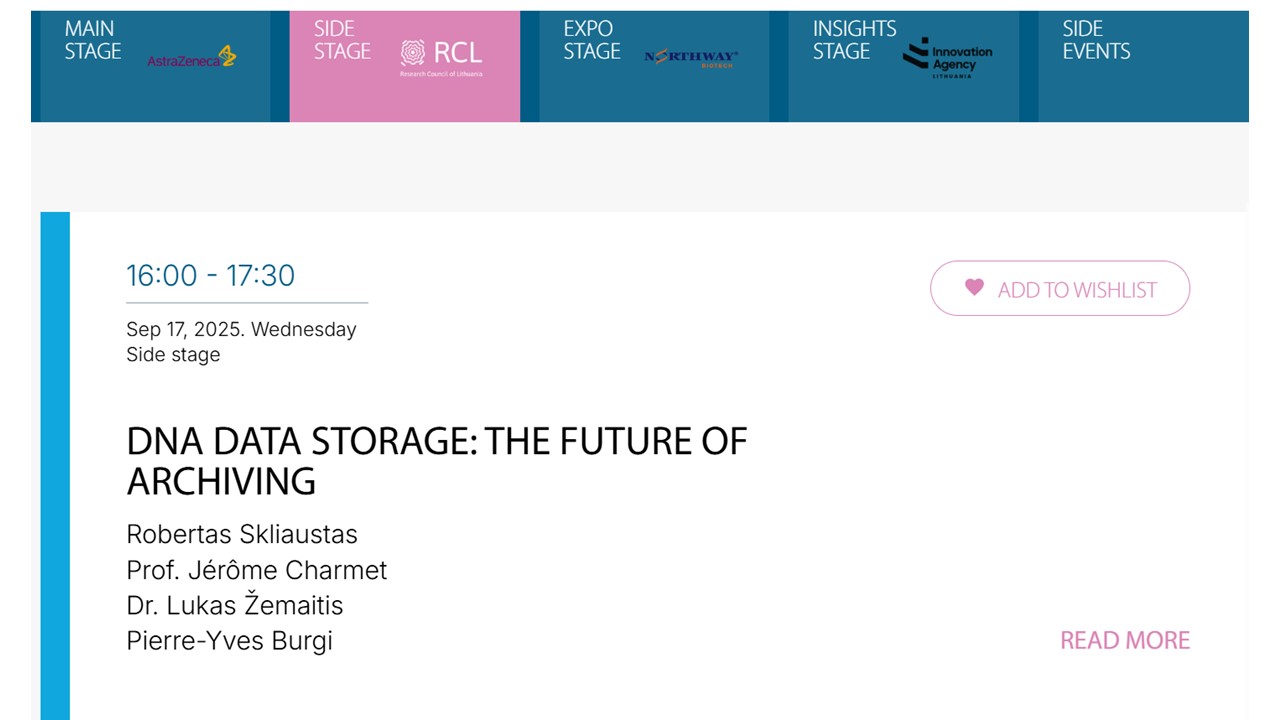Click the AstraZeneca logo in Main Stage tab
The height and width of the screenshot is (720, 1280).
(x=192, y=56)
